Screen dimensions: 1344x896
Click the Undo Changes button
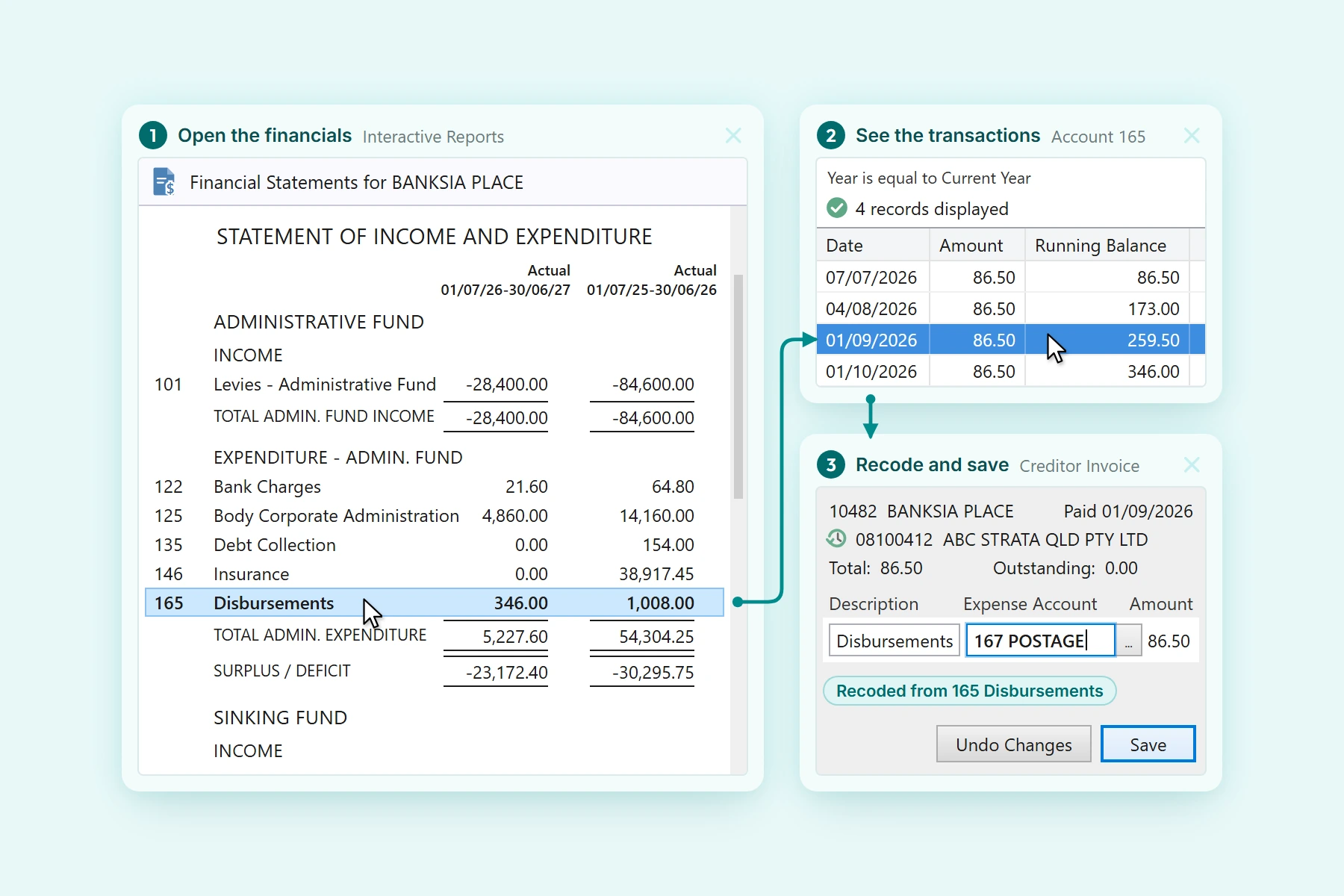click(x=1013, y=744)
